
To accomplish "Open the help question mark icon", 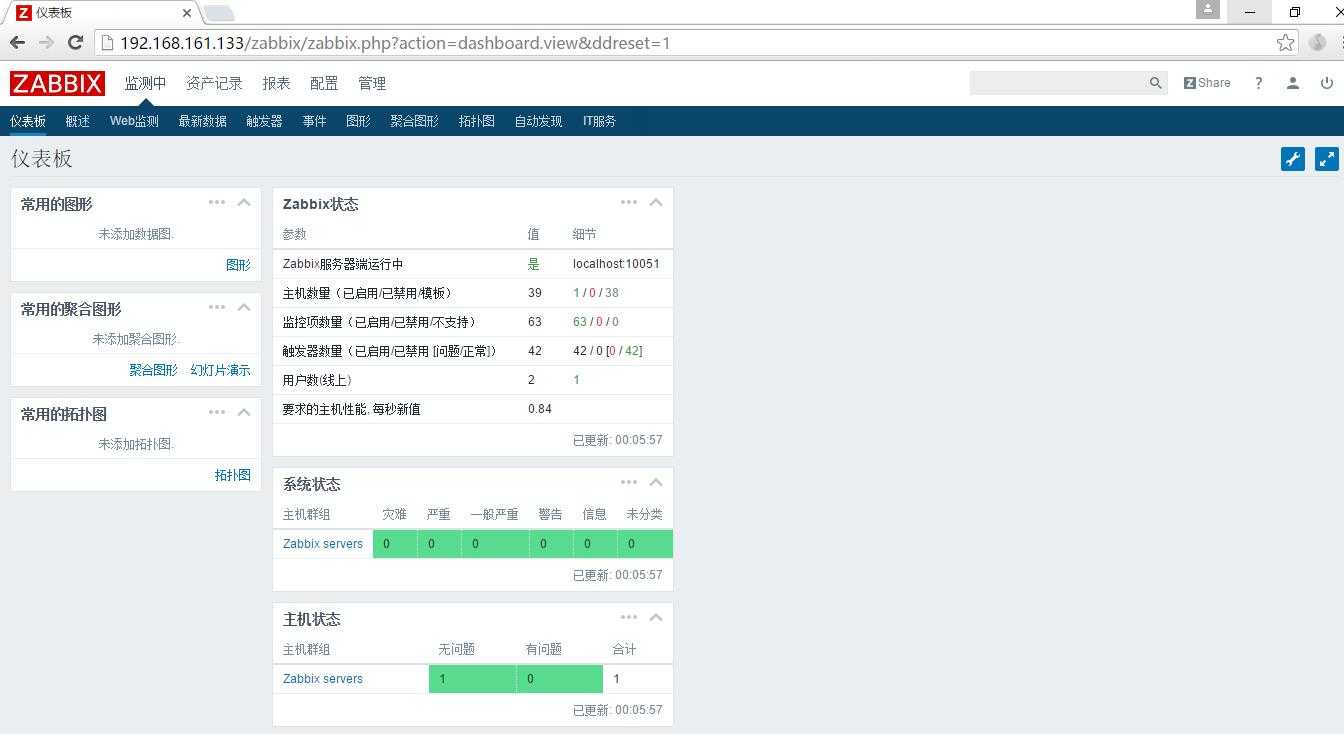I will point(1258,83).
